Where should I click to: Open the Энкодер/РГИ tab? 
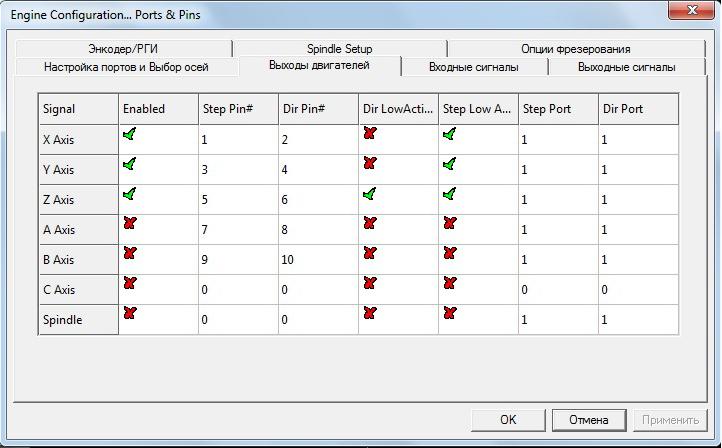(x=122, y=48)
